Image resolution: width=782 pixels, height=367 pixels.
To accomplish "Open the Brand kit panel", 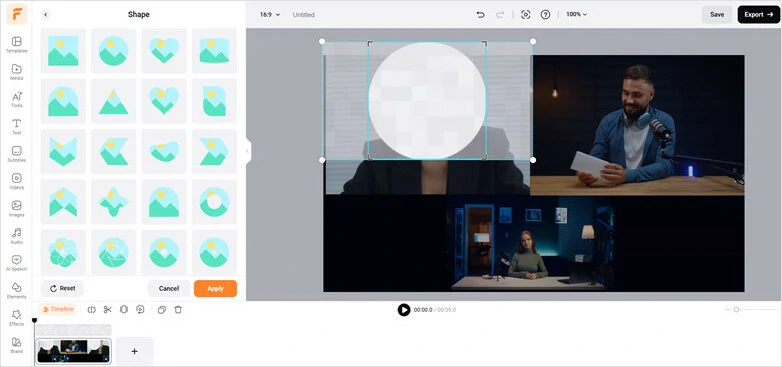I will click(x=16, y=346).
